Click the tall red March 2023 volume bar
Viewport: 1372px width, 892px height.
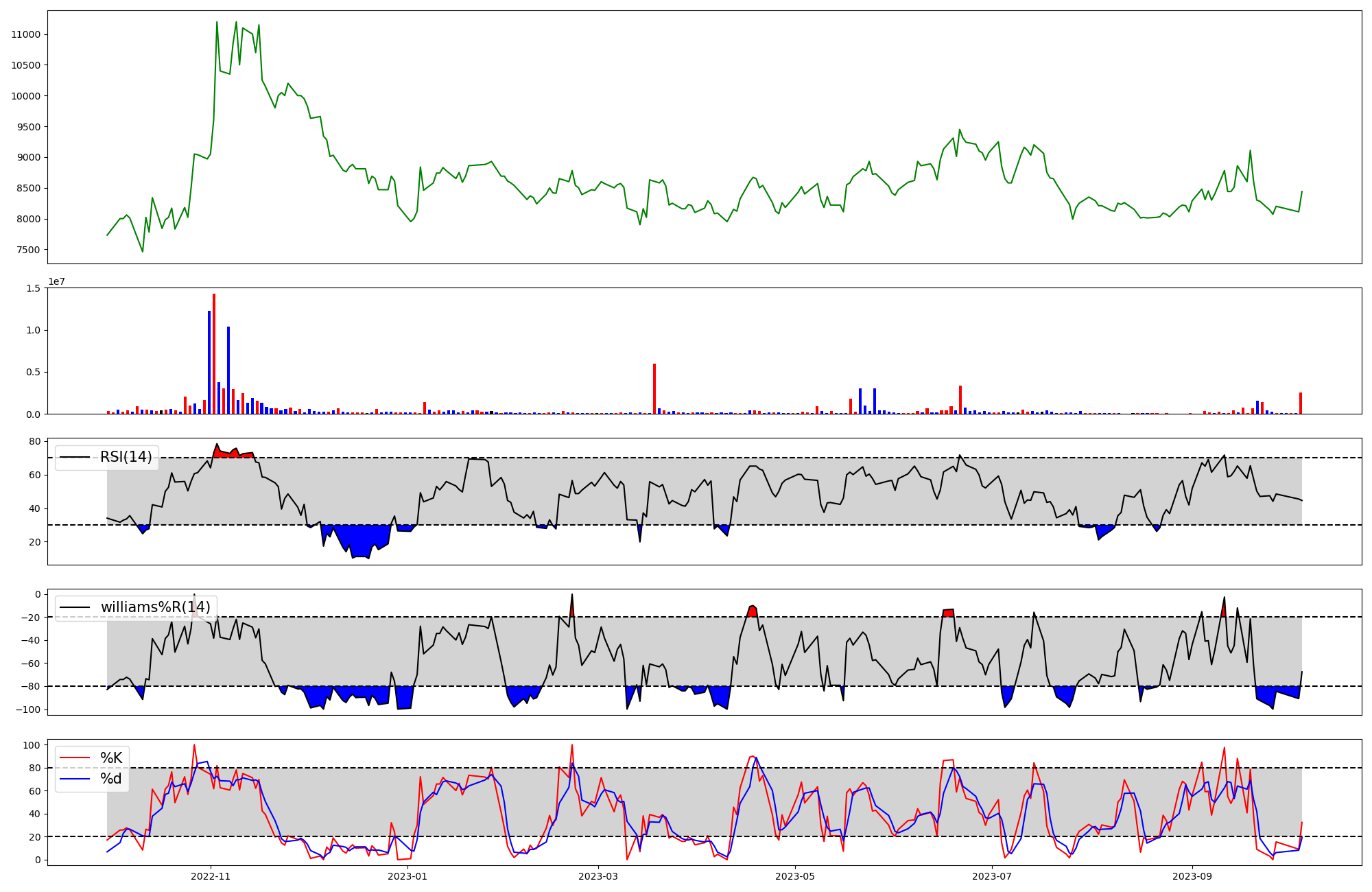(654, 388)
